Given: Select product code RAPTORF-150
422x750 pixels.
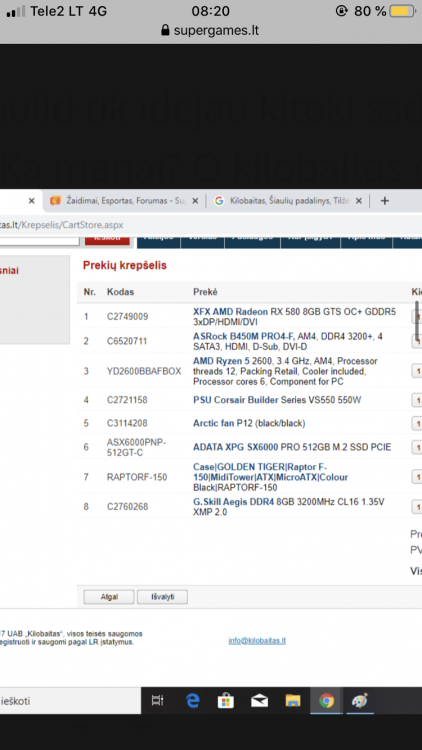Looking at the screenshot, I should (137, 477).
